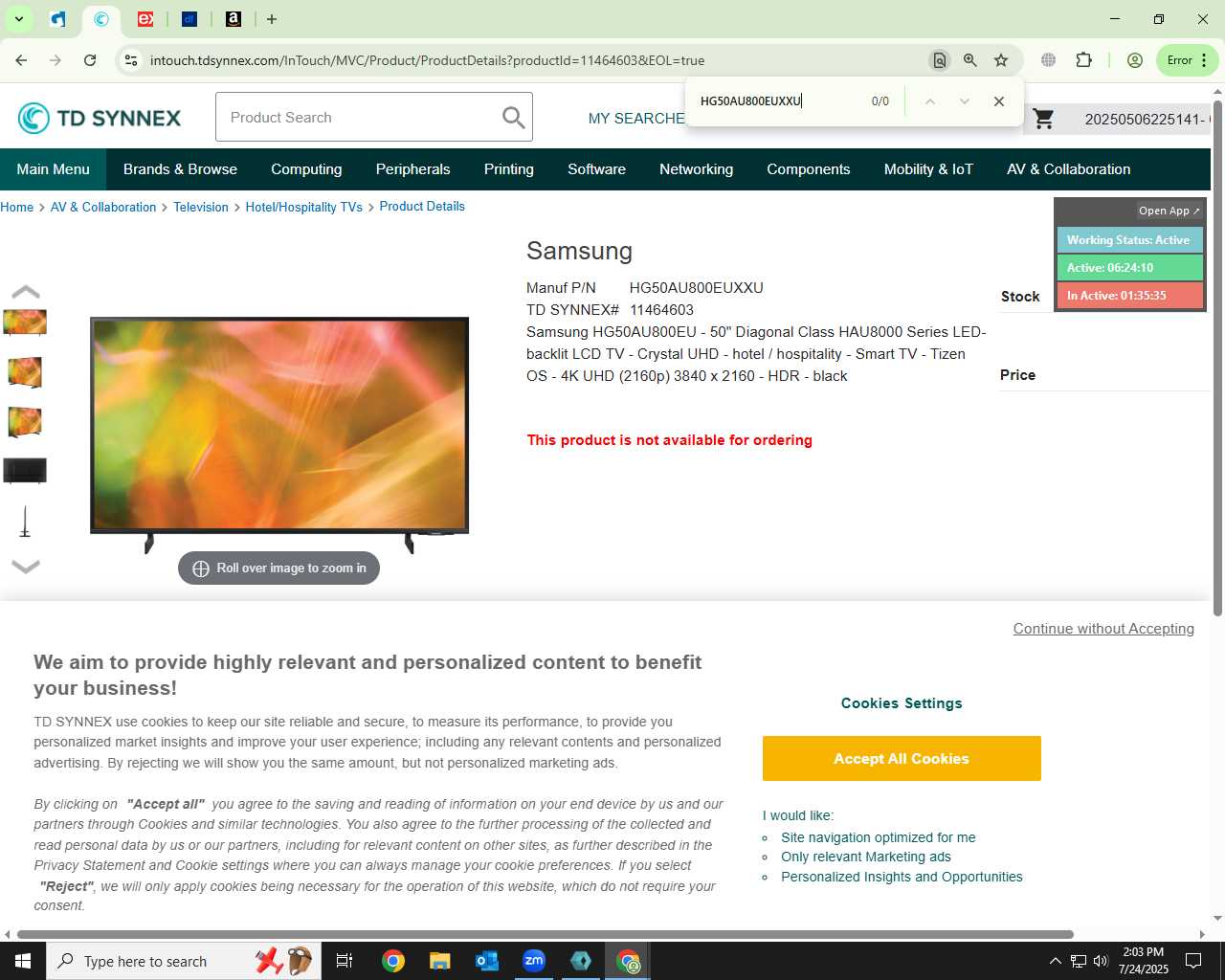This screenshot has width=1225, height=980.
Task: Click the browser forward arrow
Action: pos(56,60)
